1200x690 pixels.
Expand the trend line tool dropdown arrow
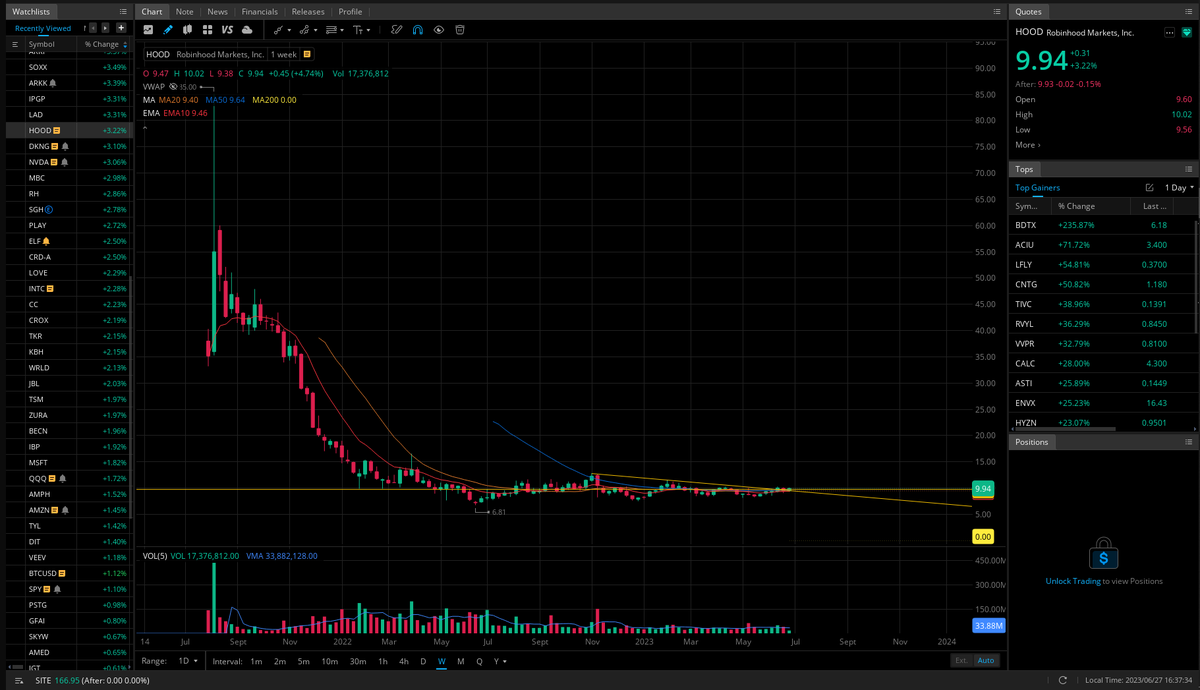[x=290, y=30]
